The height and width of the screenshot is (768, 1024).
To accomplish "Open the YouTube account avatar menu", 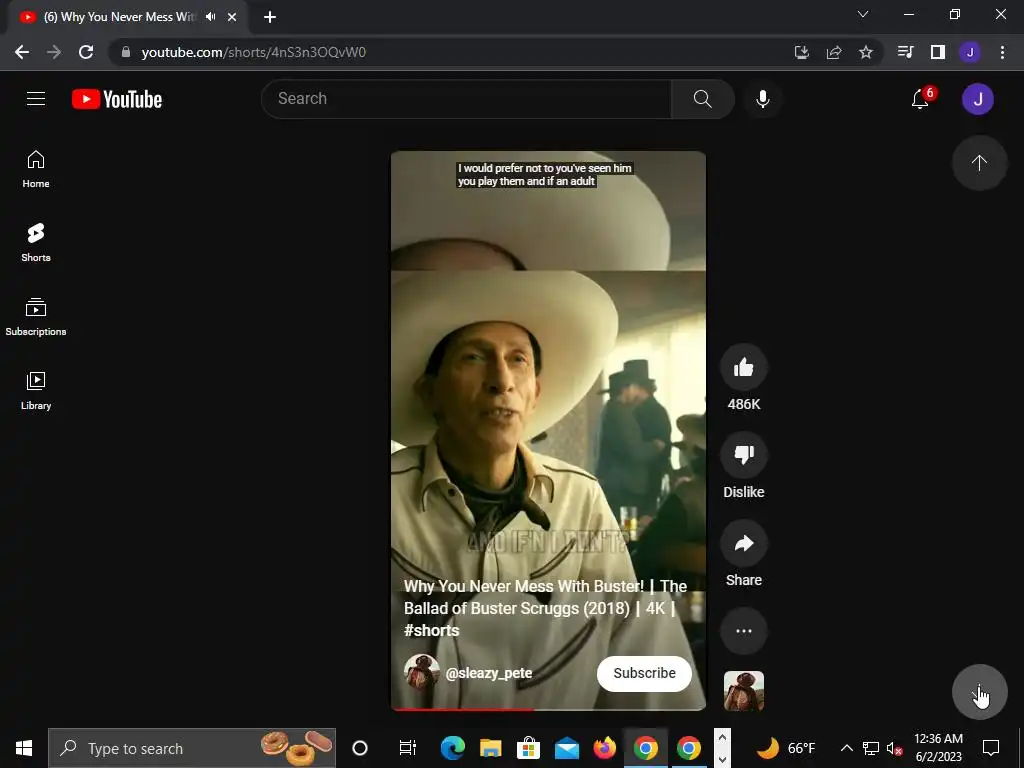I will [978, 99].
